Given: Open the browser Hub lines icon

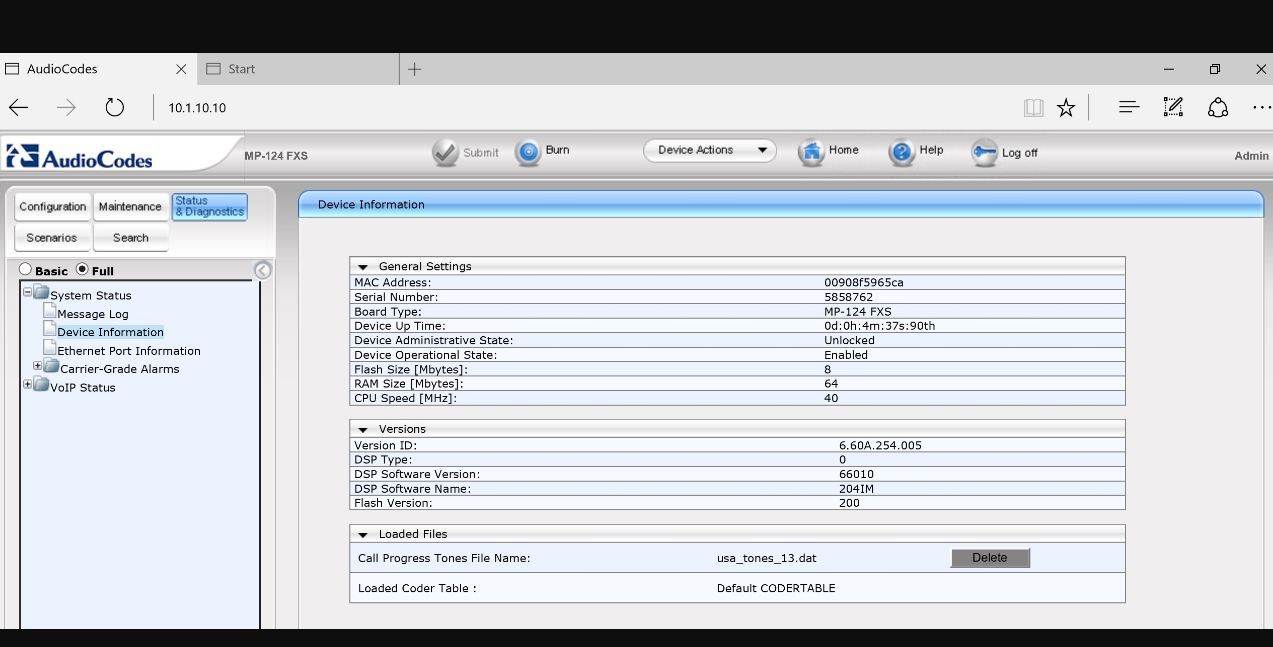Looking at the screenshot, I should point(1129,107).
